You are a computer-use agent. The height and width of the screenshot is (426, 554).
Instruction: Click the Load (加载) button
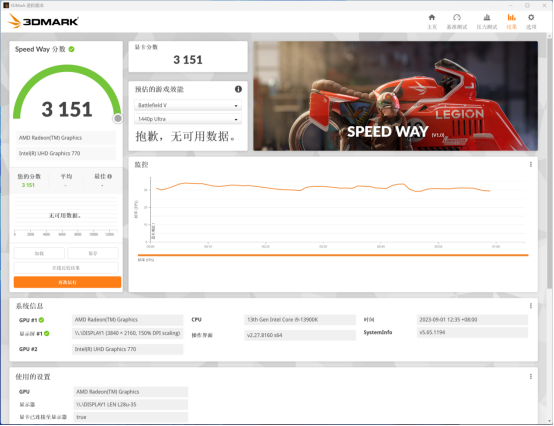coord(39,253)
